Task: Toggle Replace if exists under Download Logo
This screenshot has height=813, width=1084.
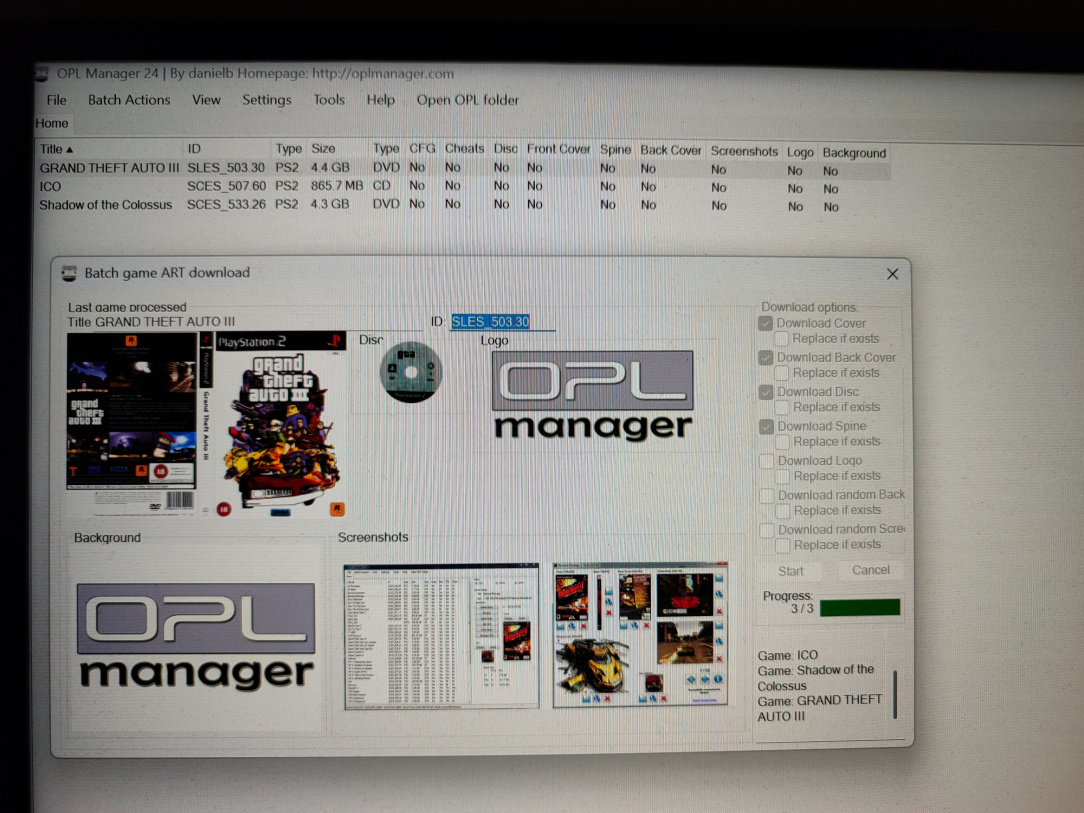Action: [783, 476]
